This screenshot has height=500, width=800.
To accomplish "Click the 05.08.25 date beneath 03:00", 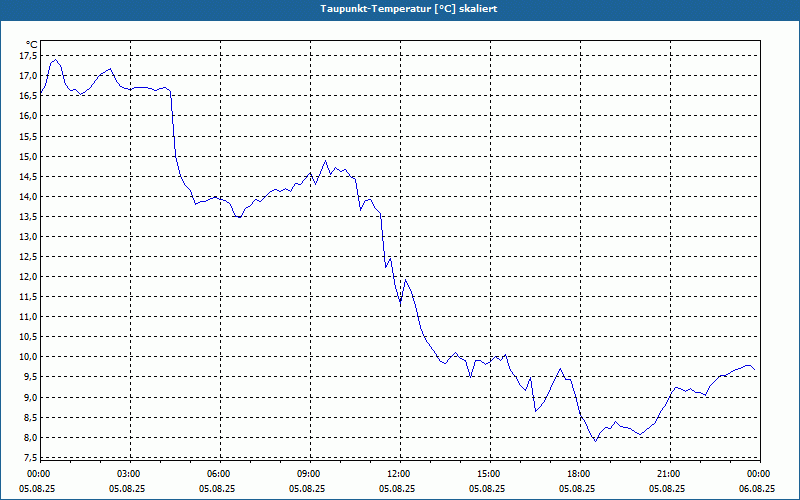I will pos(128,488).
